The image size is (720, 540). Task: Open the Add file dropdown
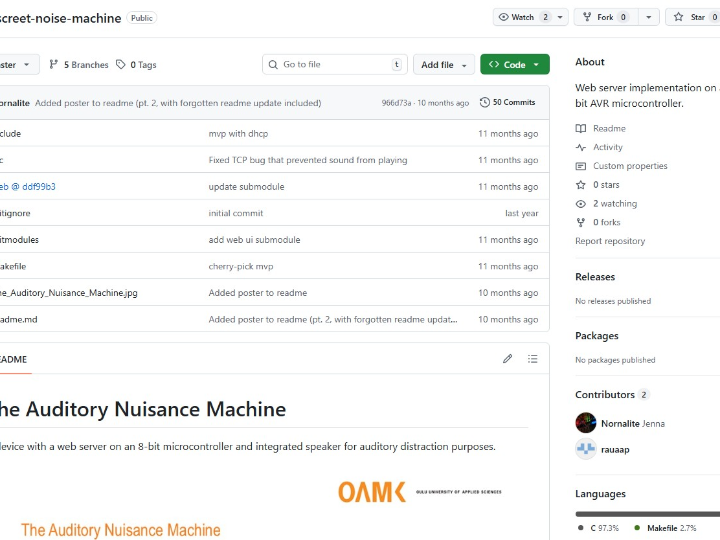point(443,65)
